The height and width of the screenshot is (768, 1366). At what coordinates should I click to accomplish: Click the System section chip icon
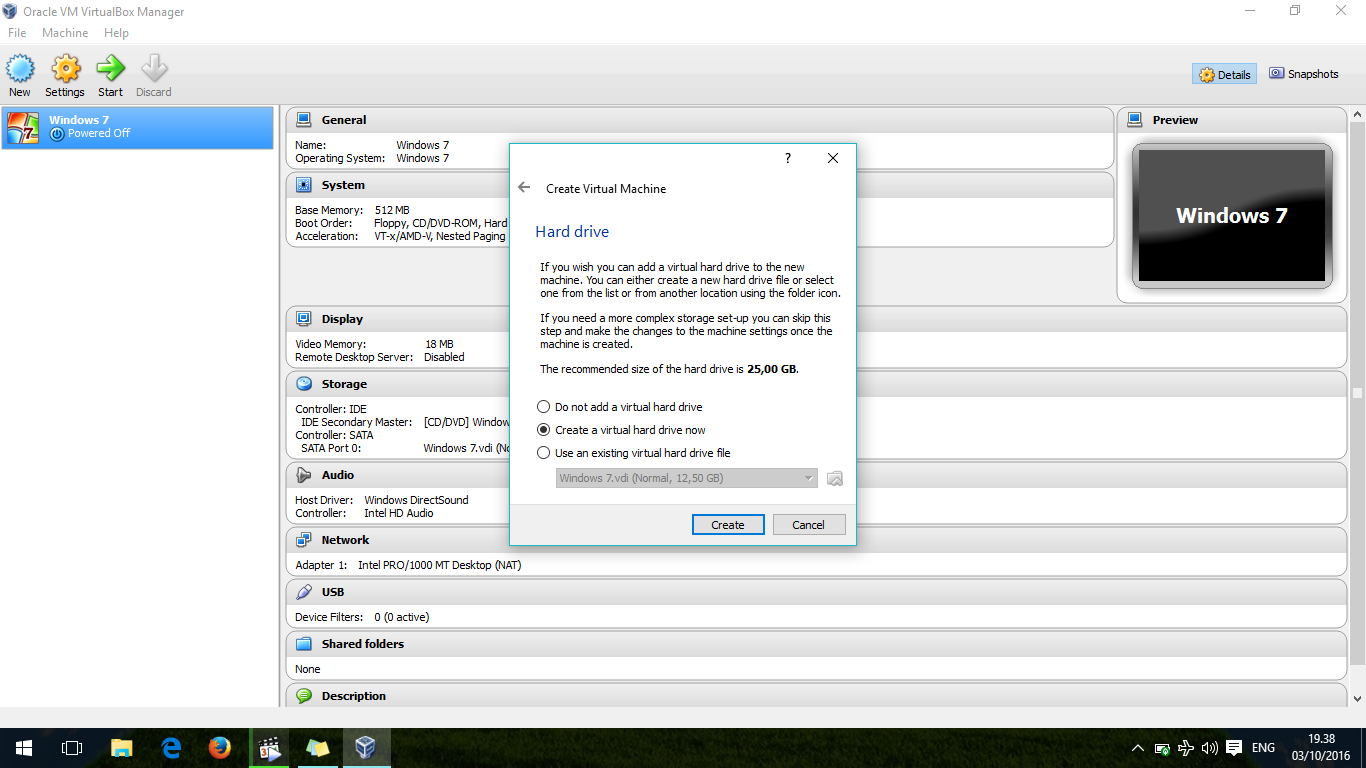pos(305,185)
